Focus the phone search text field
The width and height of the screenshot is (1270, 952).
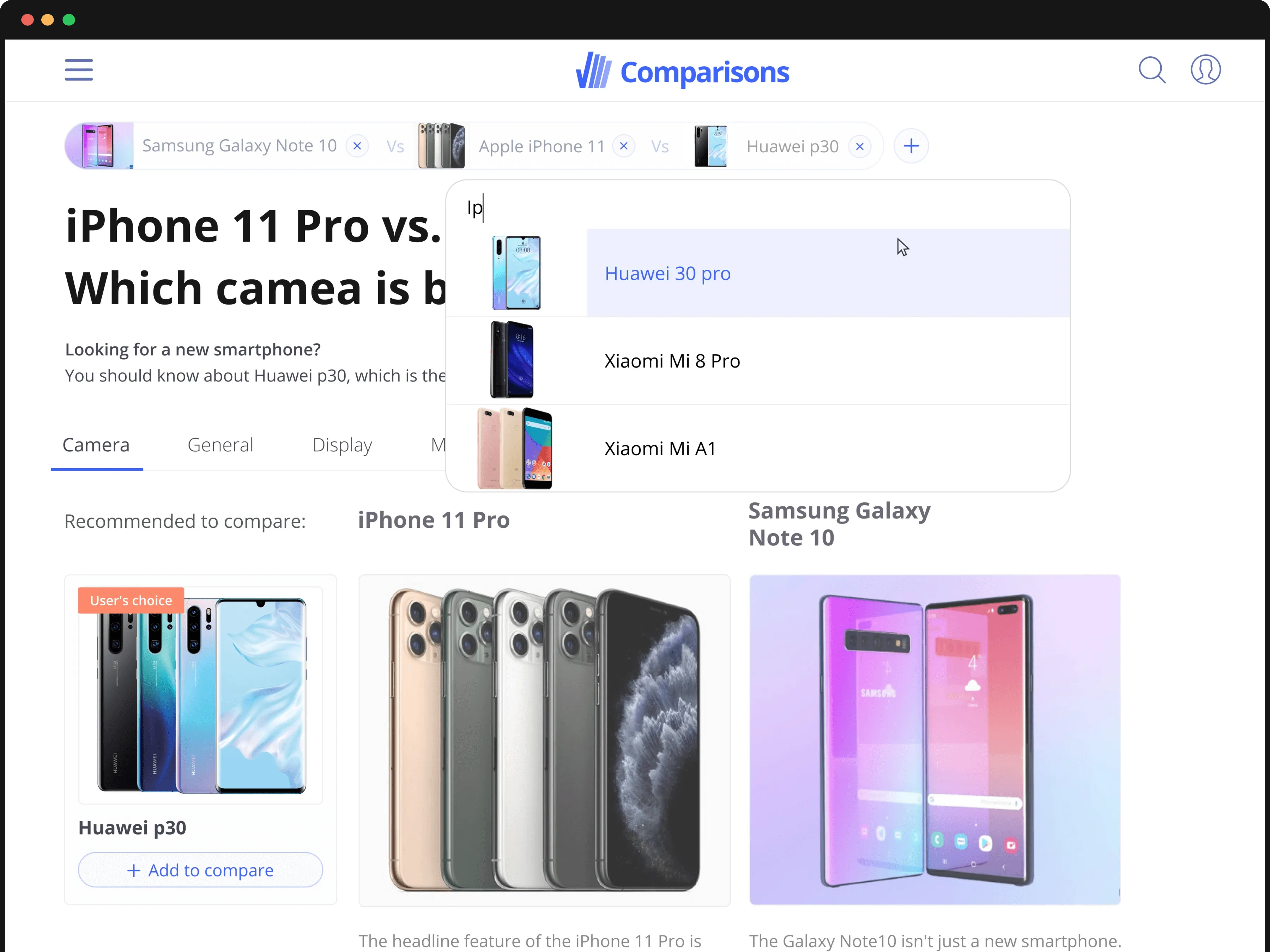pyautogui.click(x=758, y=207)
